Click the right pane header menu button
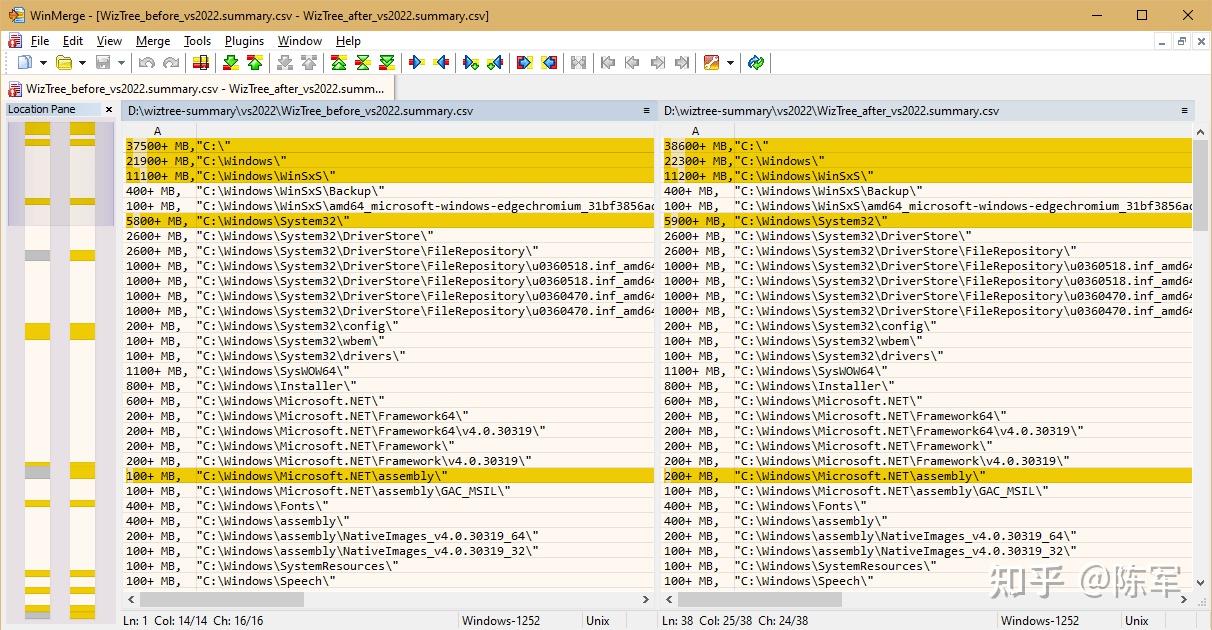This screenshot has width=1212, height=630. 1184,111
